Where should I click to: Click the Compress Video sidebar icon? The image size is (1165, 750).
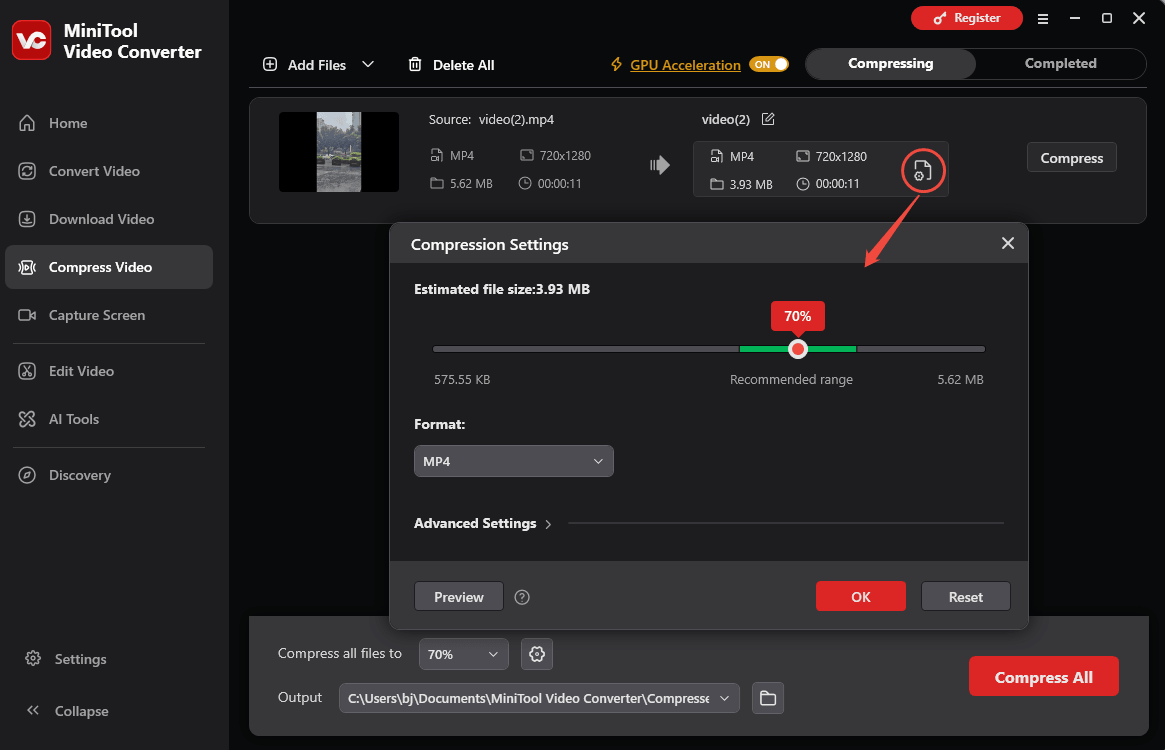pos(27,267)
